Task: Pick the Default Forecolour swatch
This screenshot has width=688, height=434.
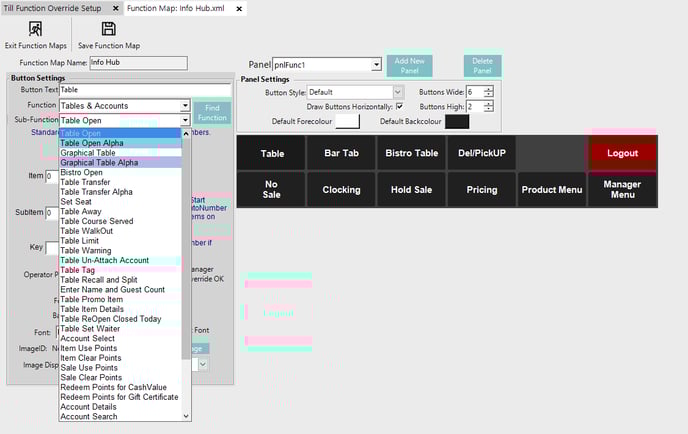Action: 347,121
